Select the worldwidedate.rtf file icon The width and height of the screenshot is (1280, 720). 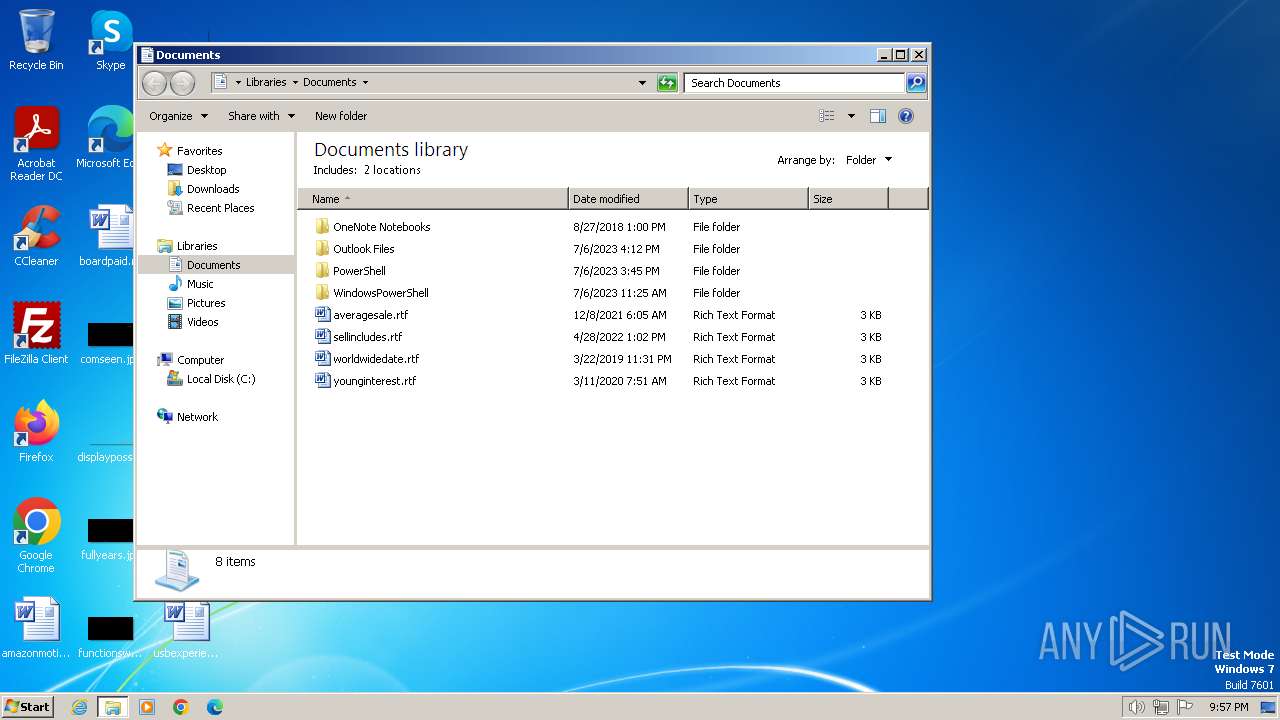pos(322,359)
